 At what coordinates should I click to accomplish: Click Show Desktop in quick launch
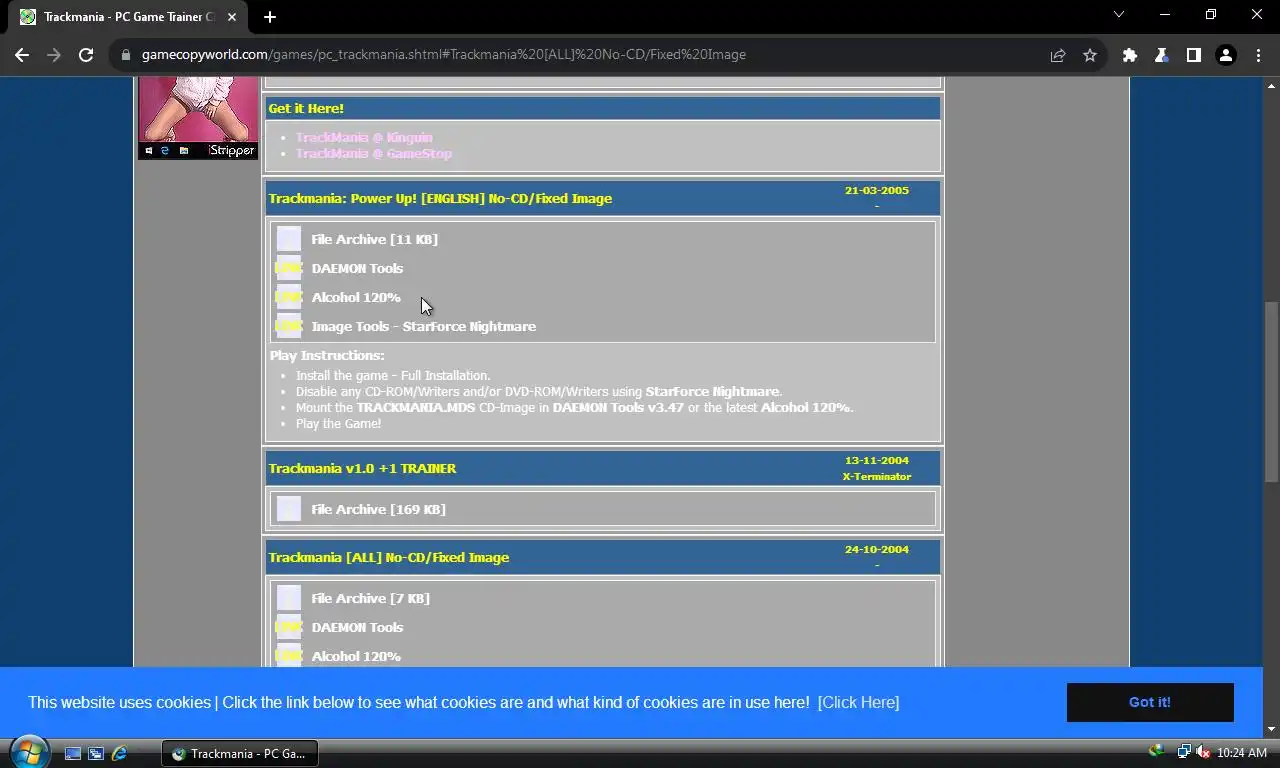click(x=73, y=753)
